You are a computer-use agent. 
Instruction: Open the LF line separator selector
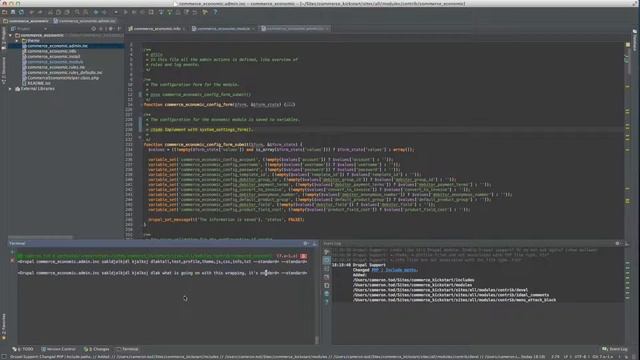point(567,357)
